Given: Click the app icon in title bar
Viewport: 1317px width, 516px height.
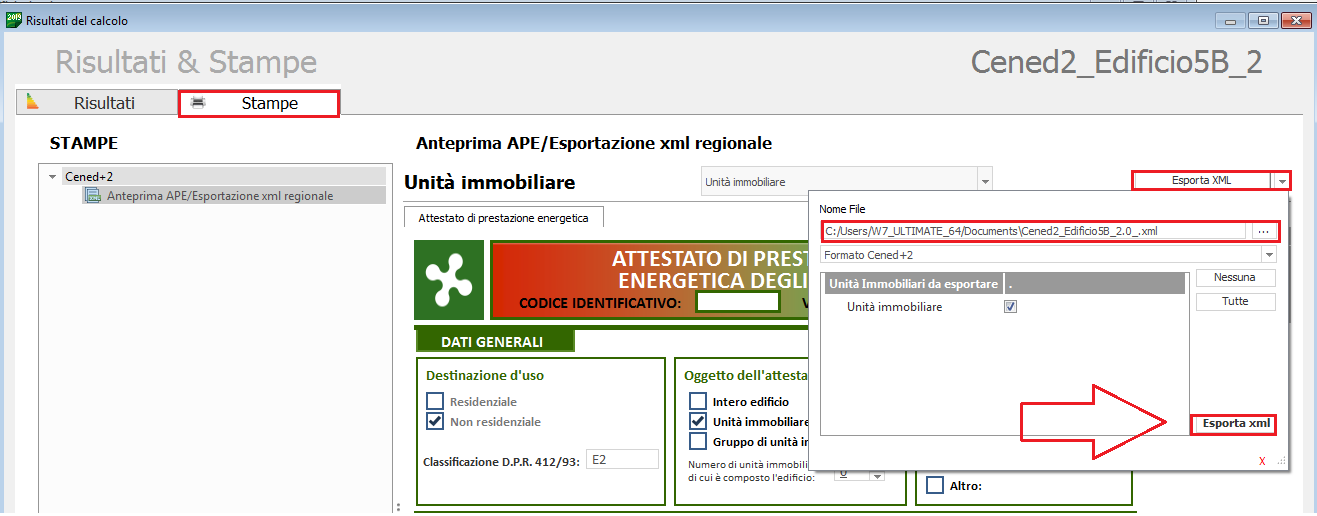Looking at the screenshot, I should click(14, 20).
